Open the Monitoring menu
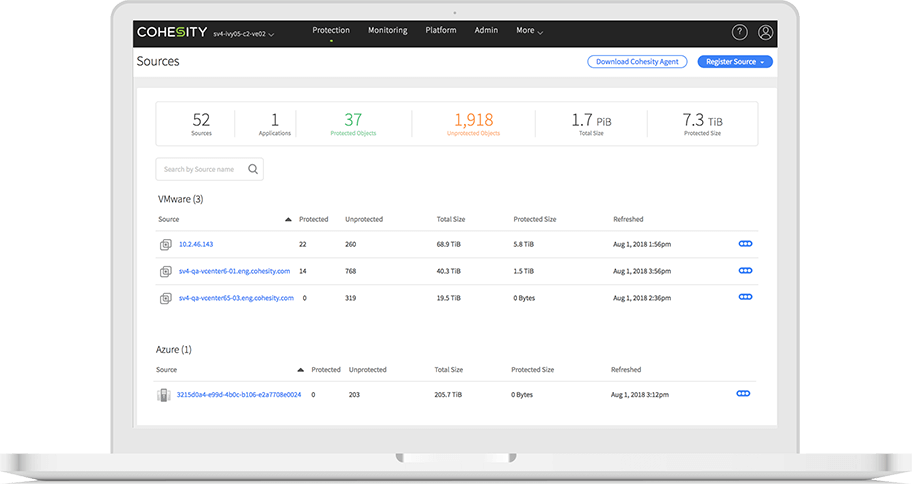912x484 pixels. pos(387,30)
